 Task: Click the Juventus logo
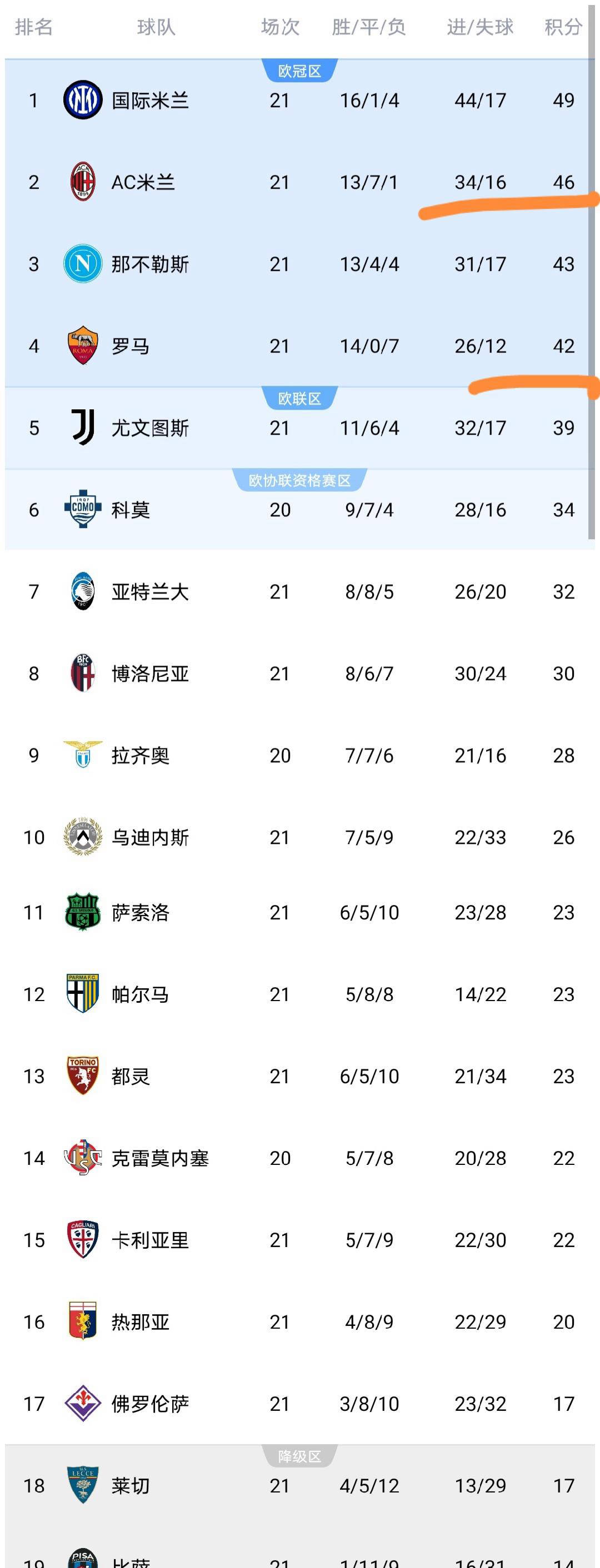coord(83,428)
